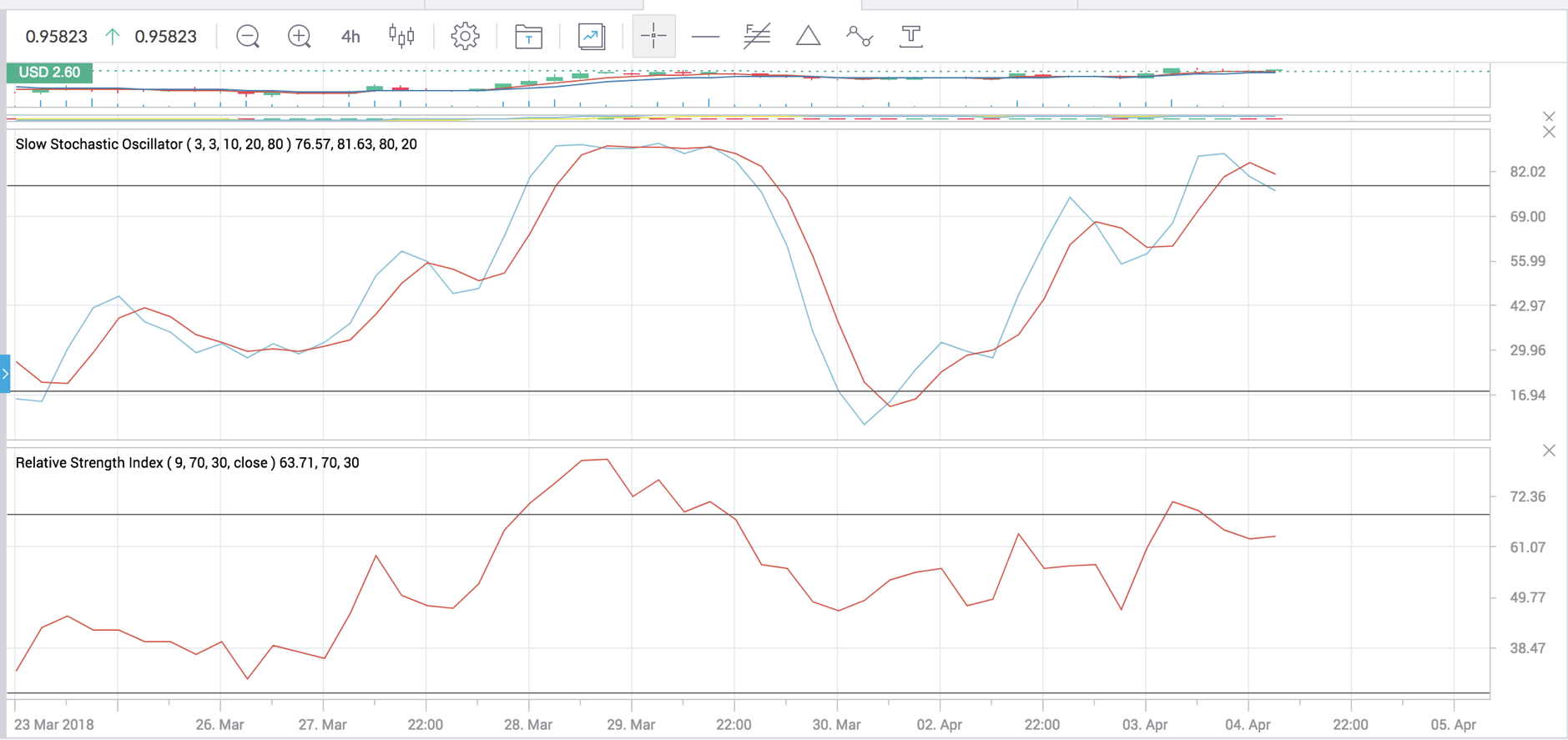The width and height of the screenshot is (1568, 740).
Task: Click the ask price 0.95823 beside the green arrow
Action: (165, 37)
